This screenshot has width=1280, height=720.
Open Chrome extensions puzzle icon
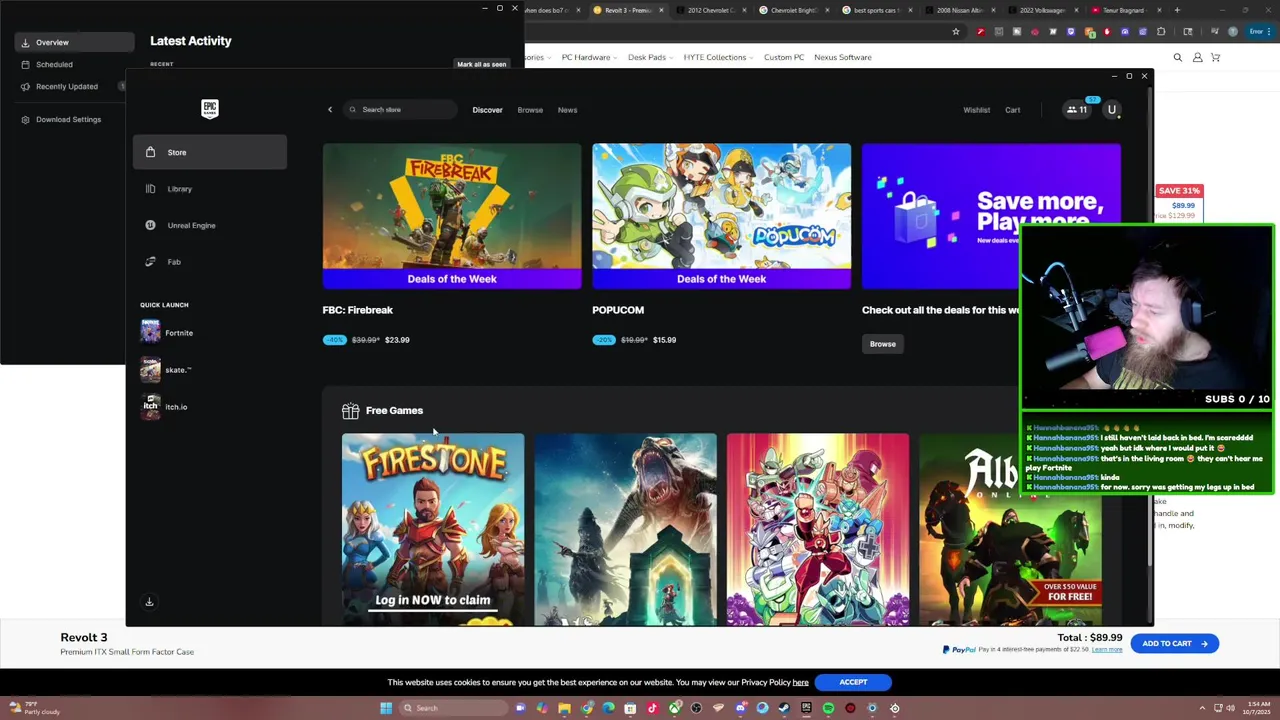click(1161, 32)
